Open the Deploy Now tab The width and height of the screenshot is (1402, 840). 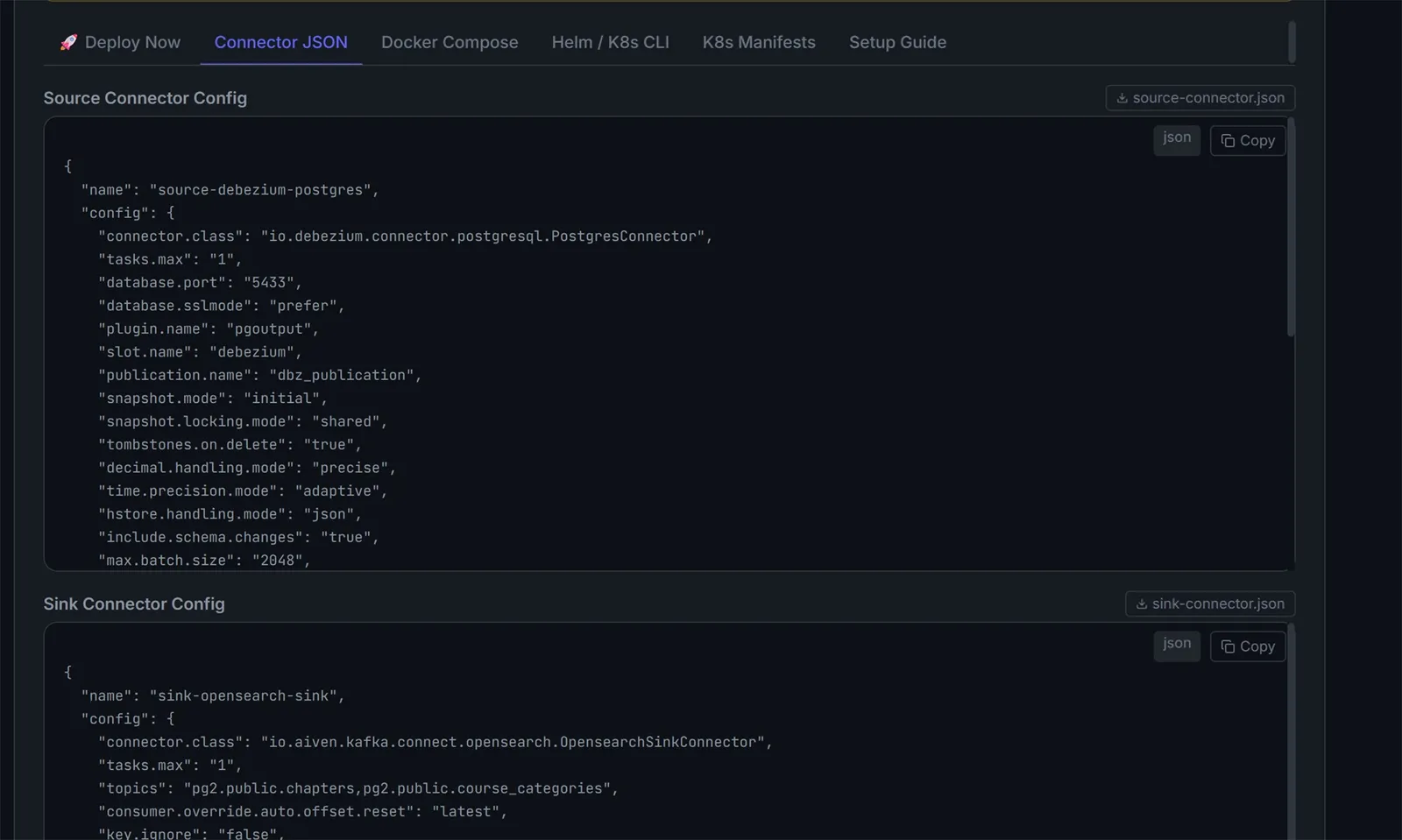click(120, 42)
